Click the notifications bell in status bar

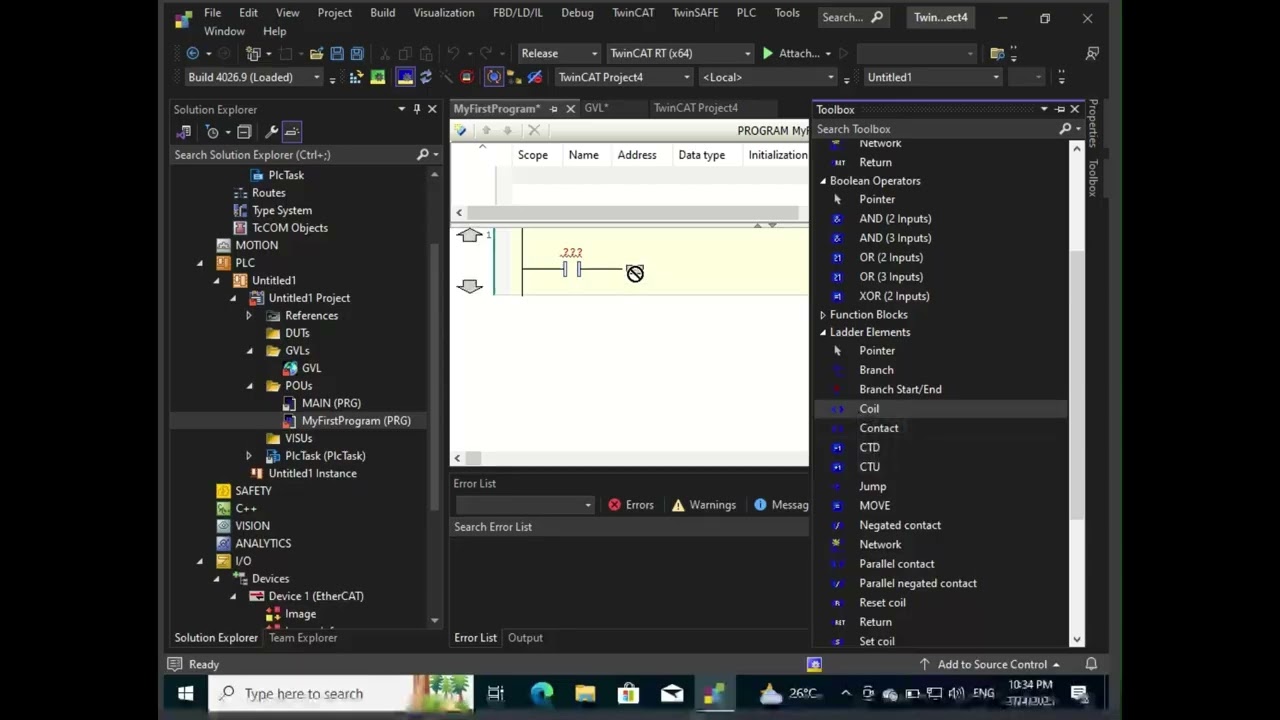click(1091, 664)
